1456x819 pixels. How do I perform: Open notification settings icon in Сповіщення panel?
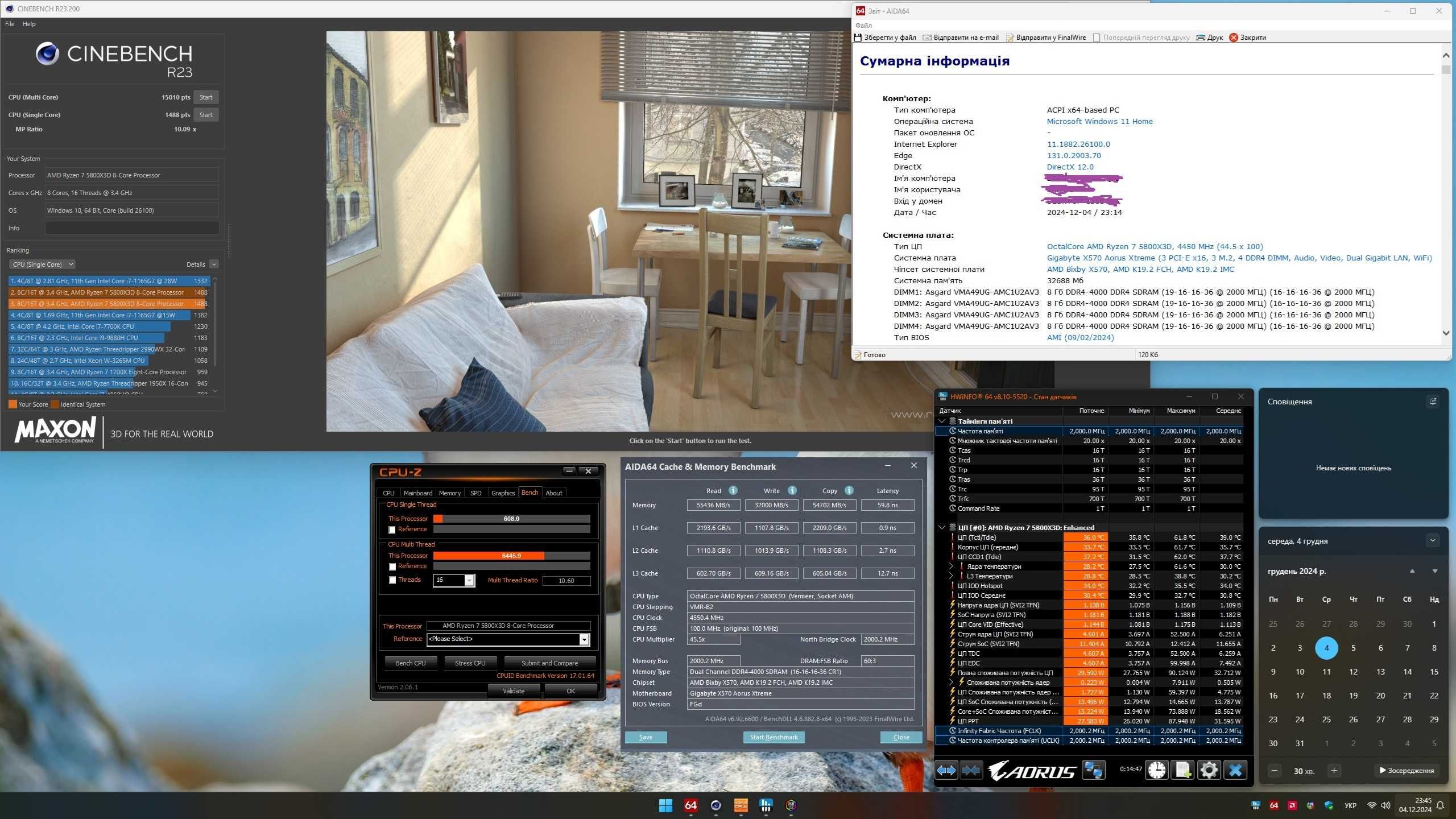(1433, 402)
